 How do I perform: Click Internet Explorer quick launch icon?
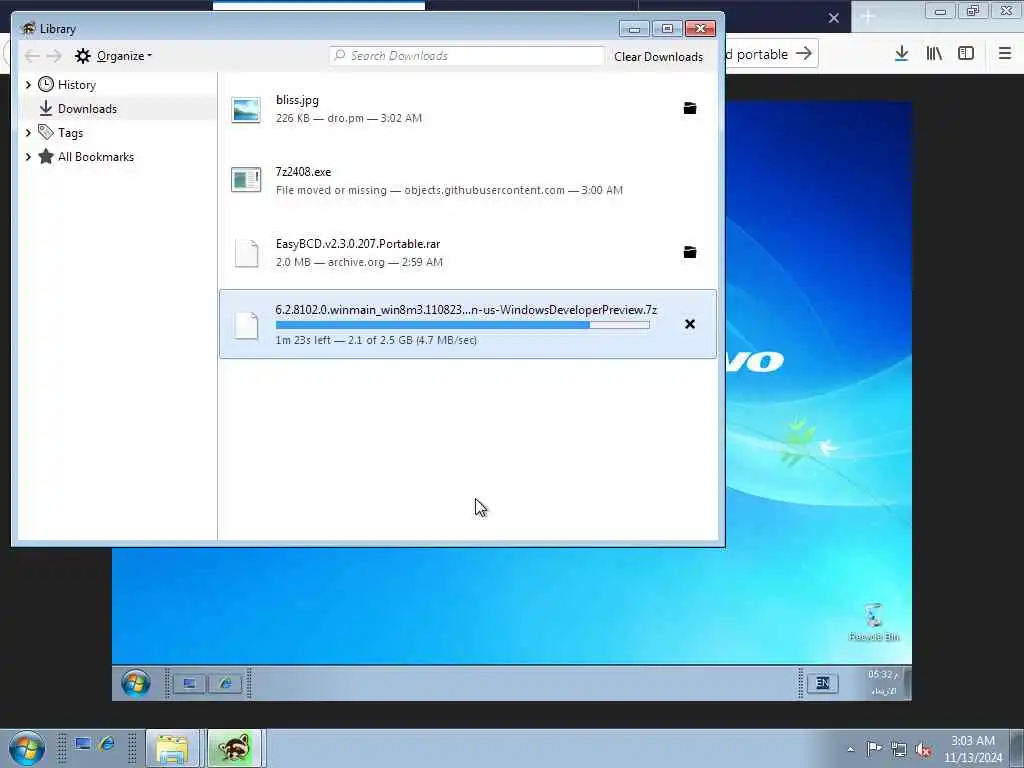(106, 744)
